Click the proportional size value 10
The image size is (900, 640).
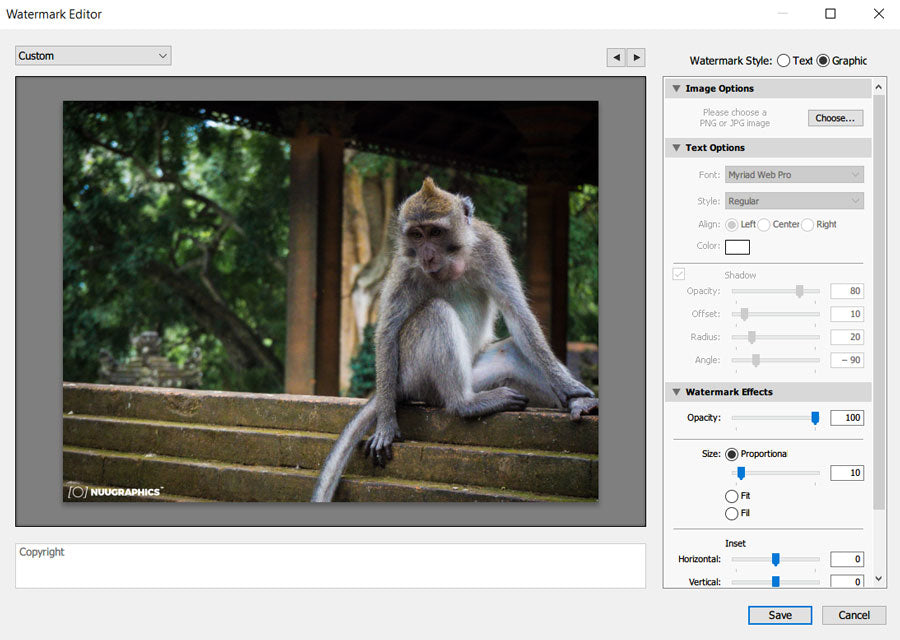click(847, 473)
